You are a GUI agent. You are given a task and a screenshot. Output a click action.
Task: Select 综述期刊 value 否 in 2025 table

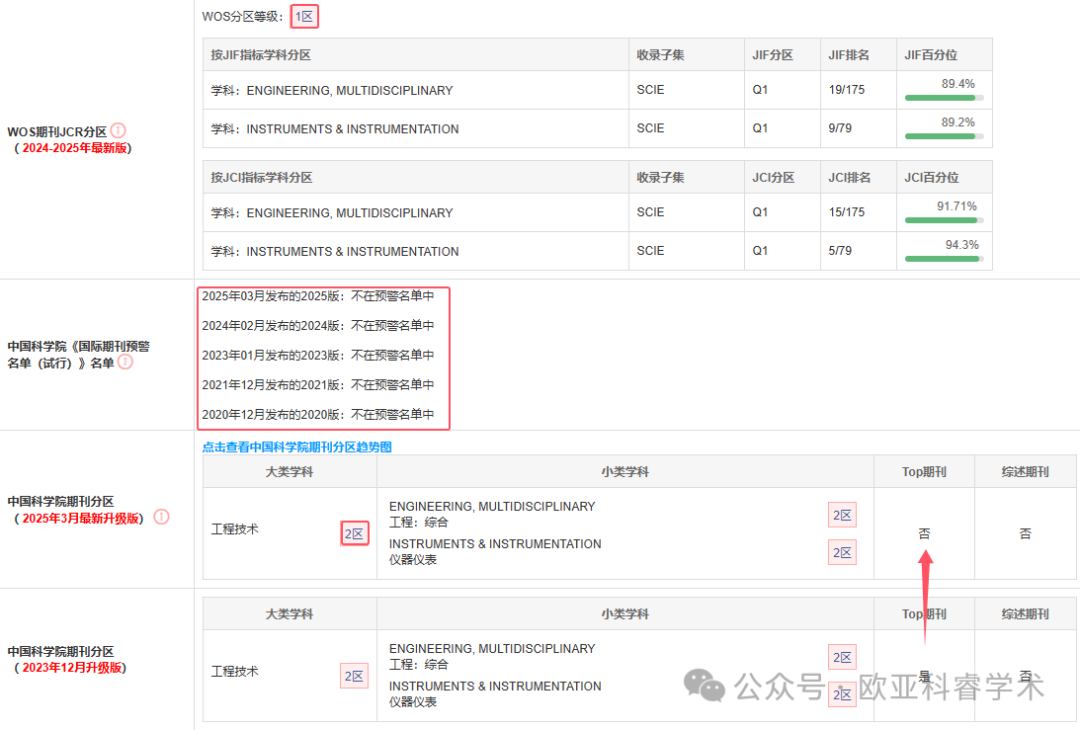coord(1025,534)
